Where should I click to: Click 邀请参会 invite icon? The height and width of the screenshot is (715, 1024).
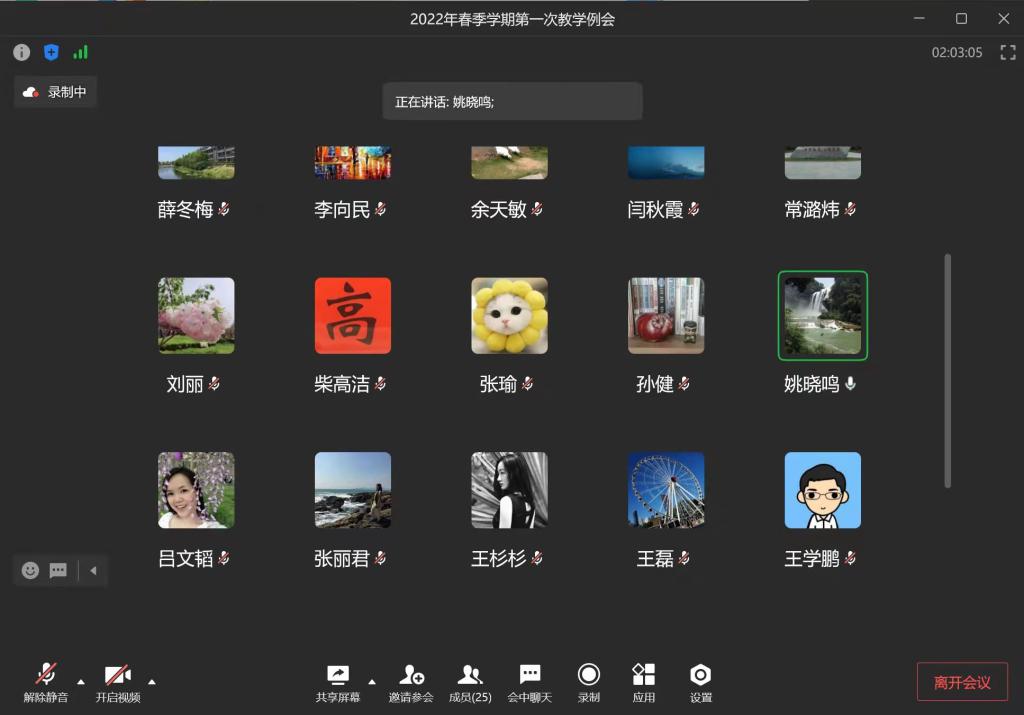411,682
